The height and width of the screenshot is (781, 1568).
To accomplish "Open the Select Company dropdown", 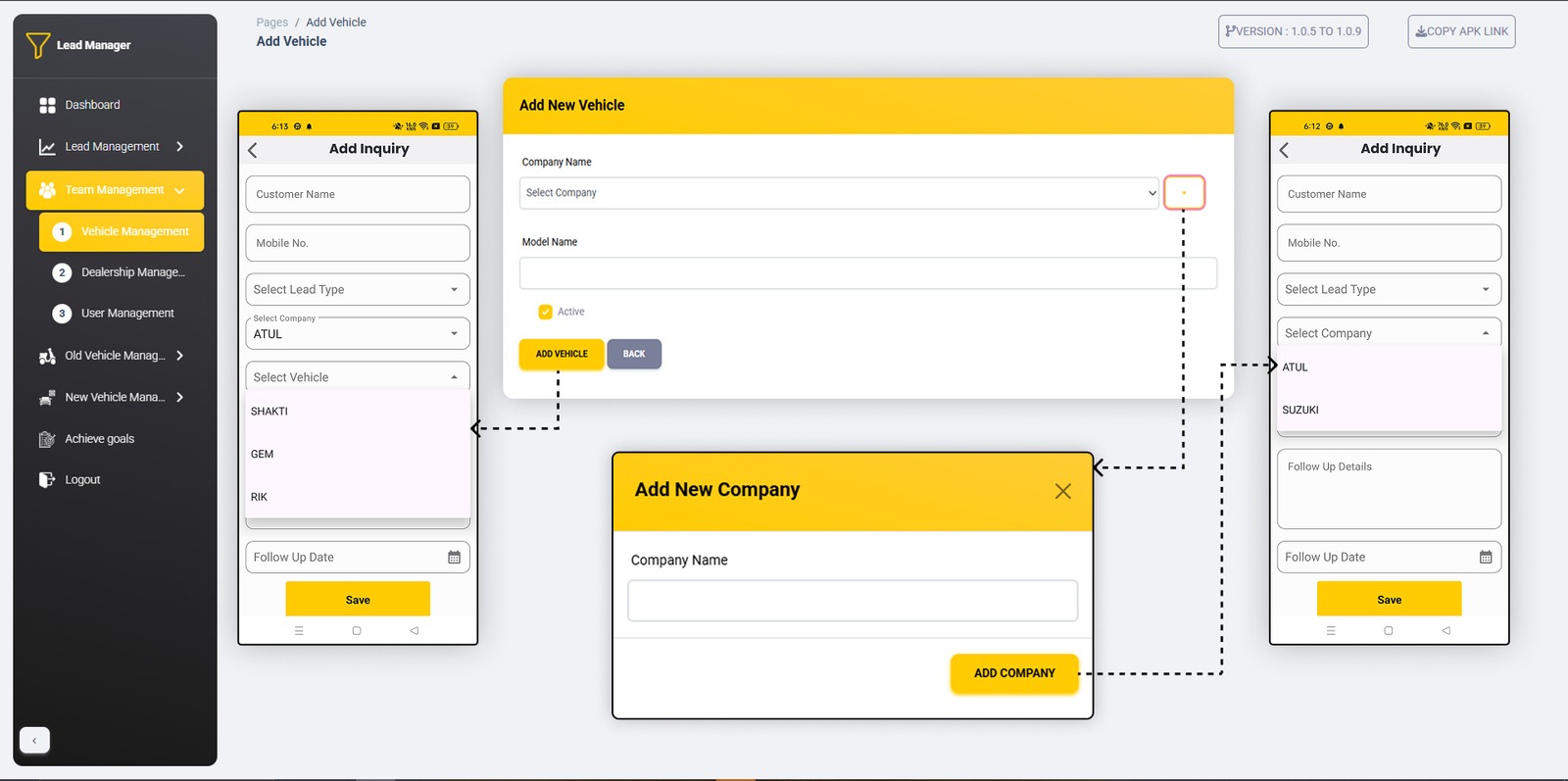I will tap(839, 193).
